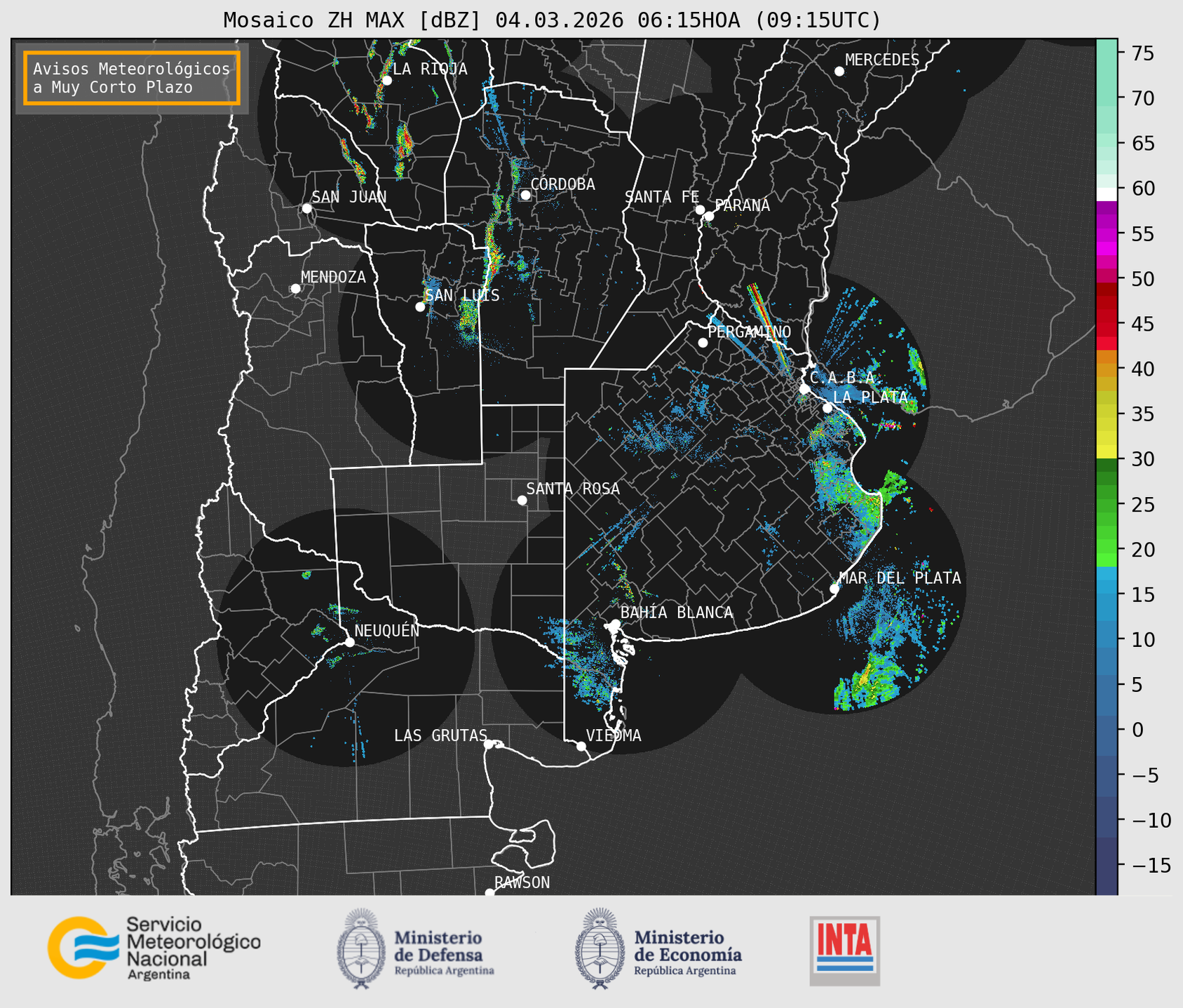Image resolution: width=1183 pixels, height=1008 pixels.
Task: Click the -15 dBZ colorbar tick label
Action: pos(1151,865)
